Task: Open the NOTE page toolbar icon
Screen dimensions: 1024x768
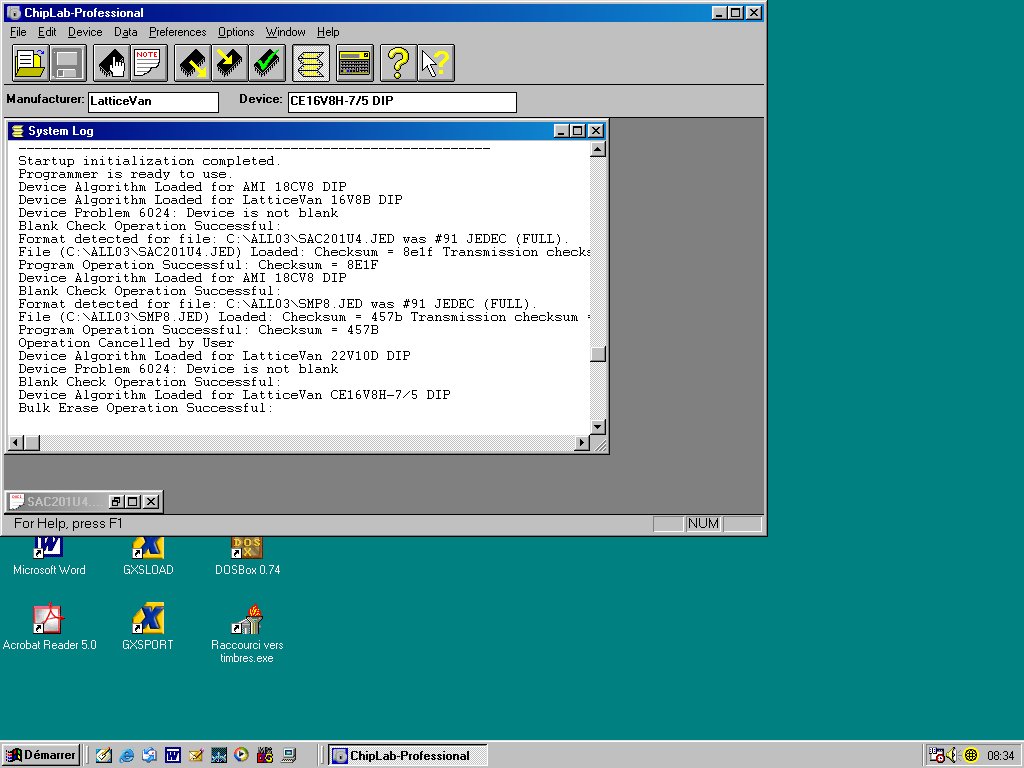Action: click(149, 64)
